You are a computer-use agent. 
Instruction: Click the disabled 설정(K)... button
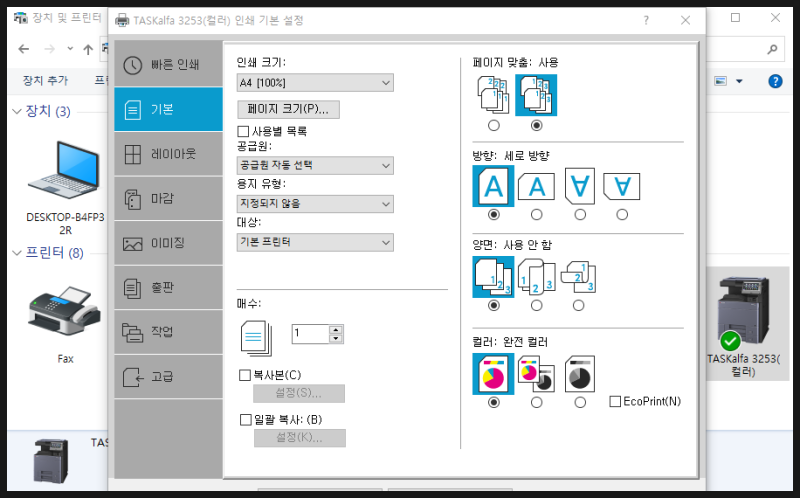299,438
